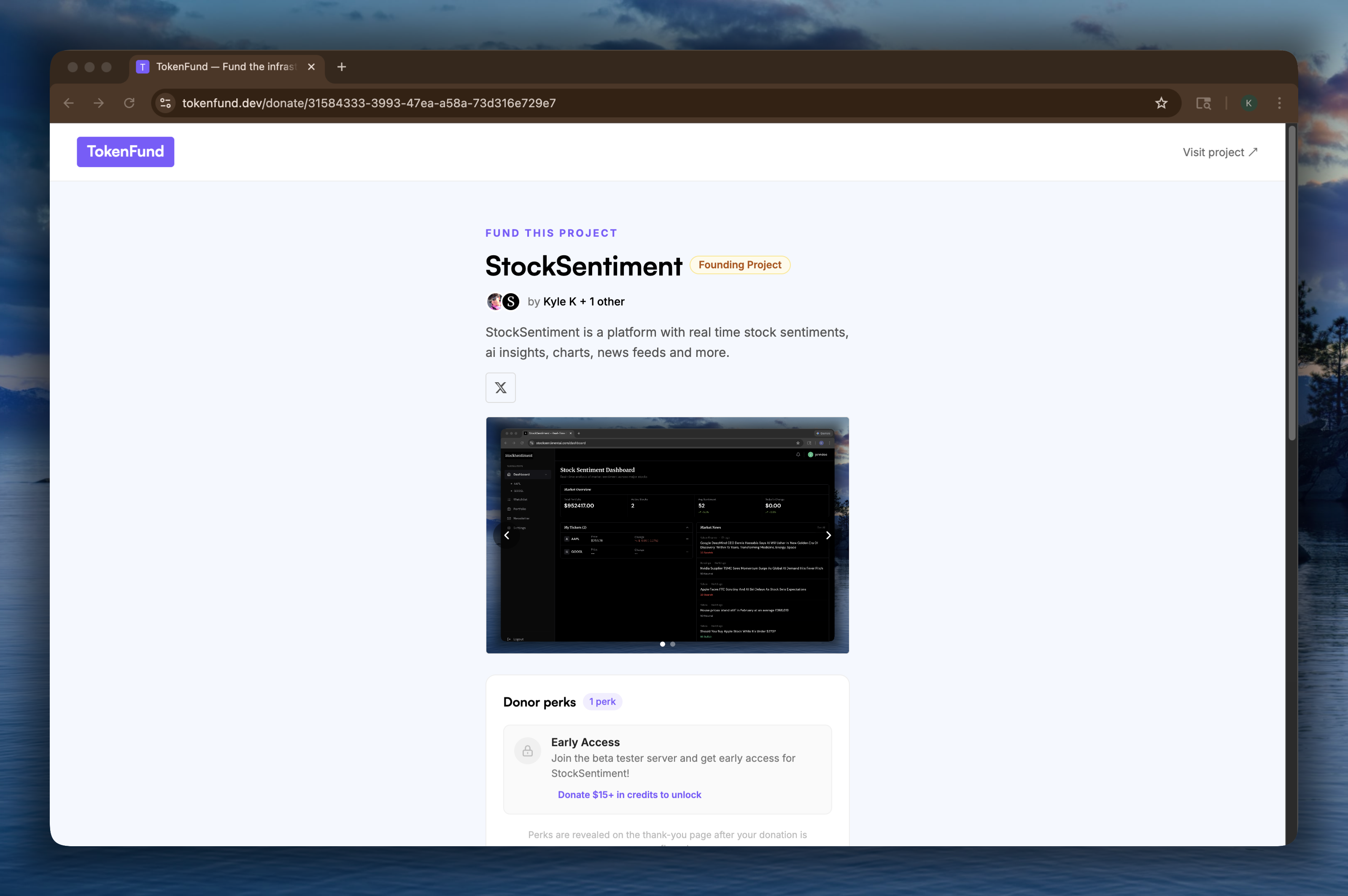
Task: Open the browser side panel search icon
Action: point(1203,103)
